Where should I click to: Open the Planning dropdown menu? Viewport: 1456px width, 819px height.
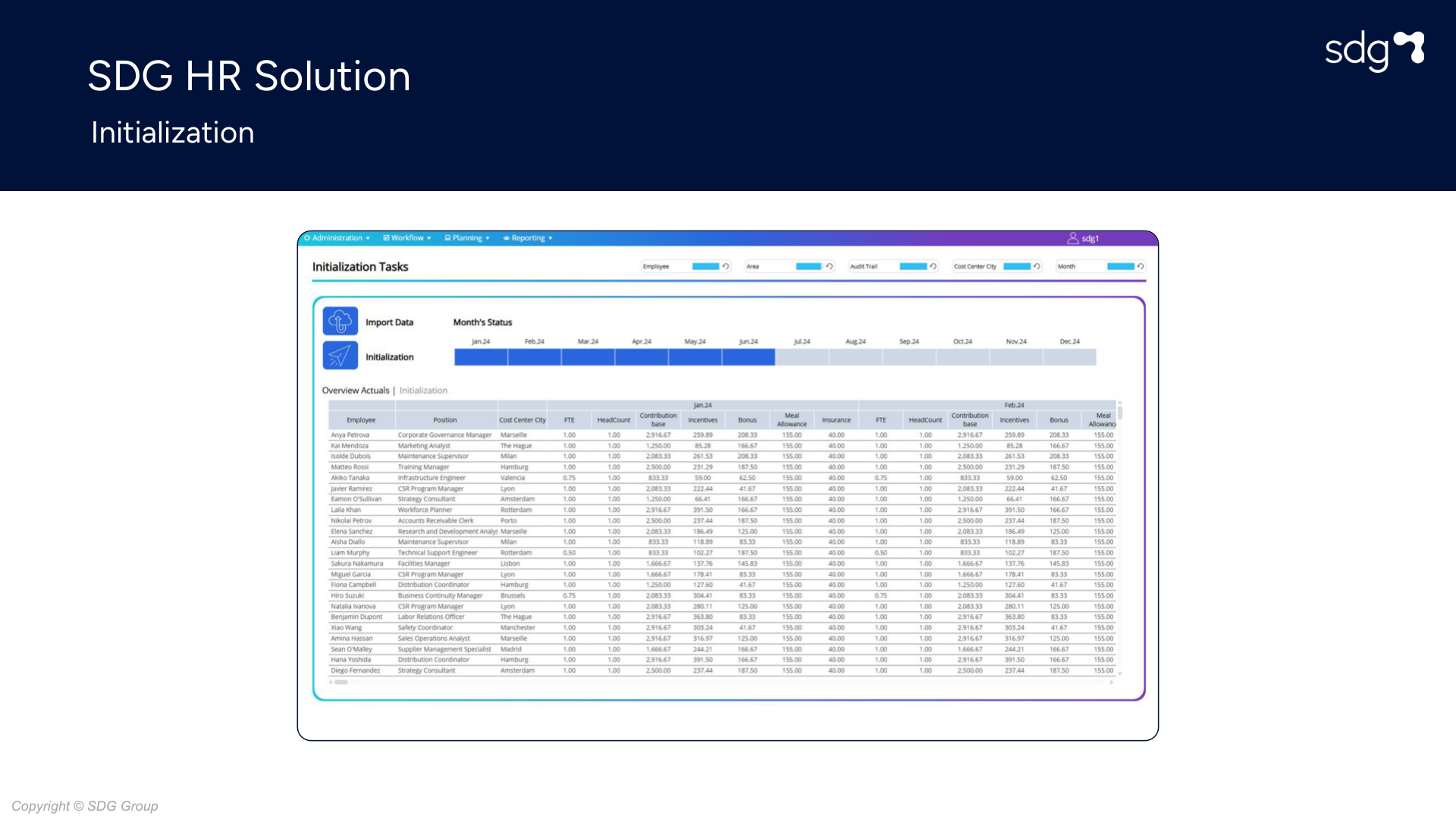coord(467,238)
